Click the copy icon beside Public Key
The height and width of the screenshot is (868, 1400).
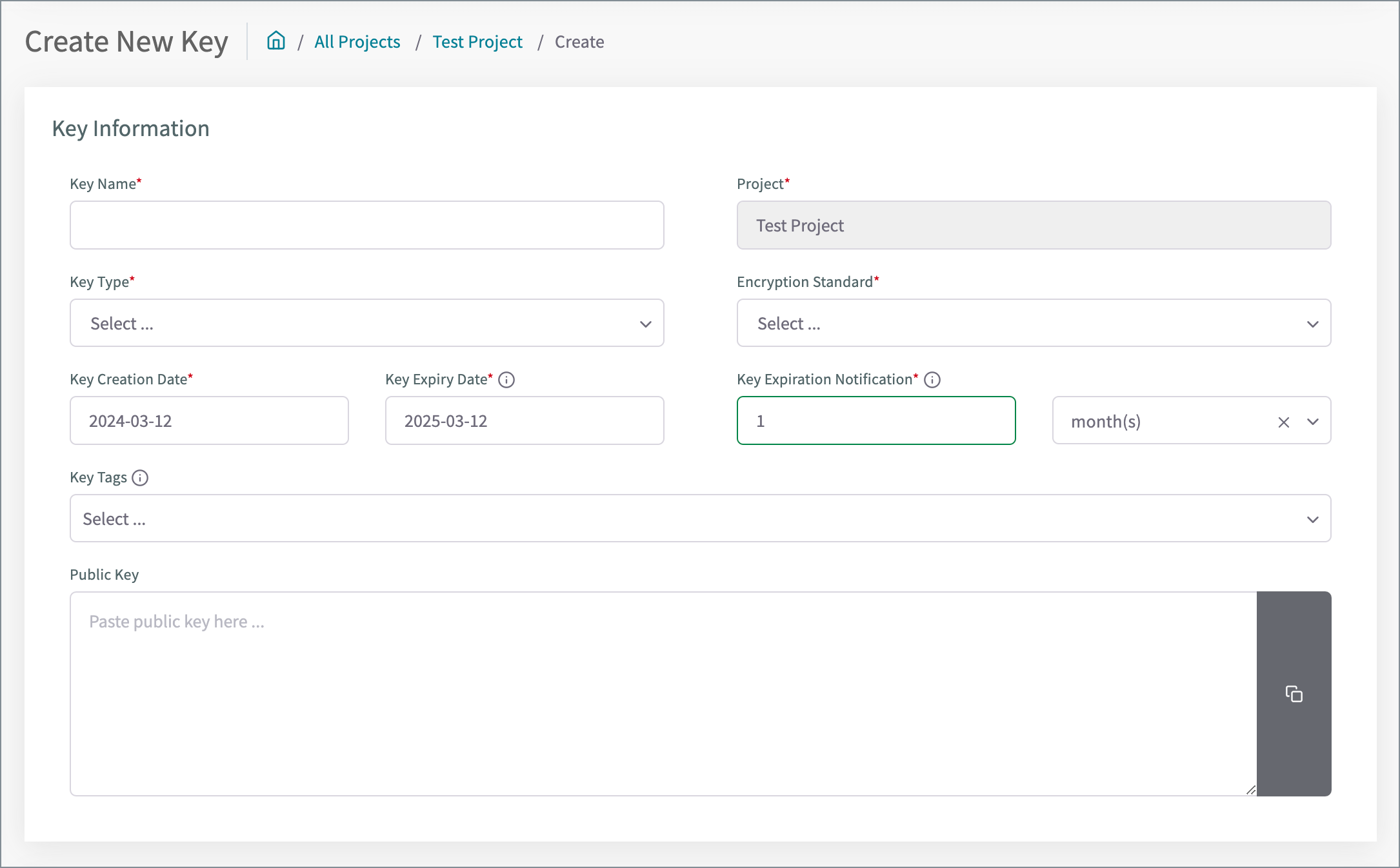pos(1294,694)
